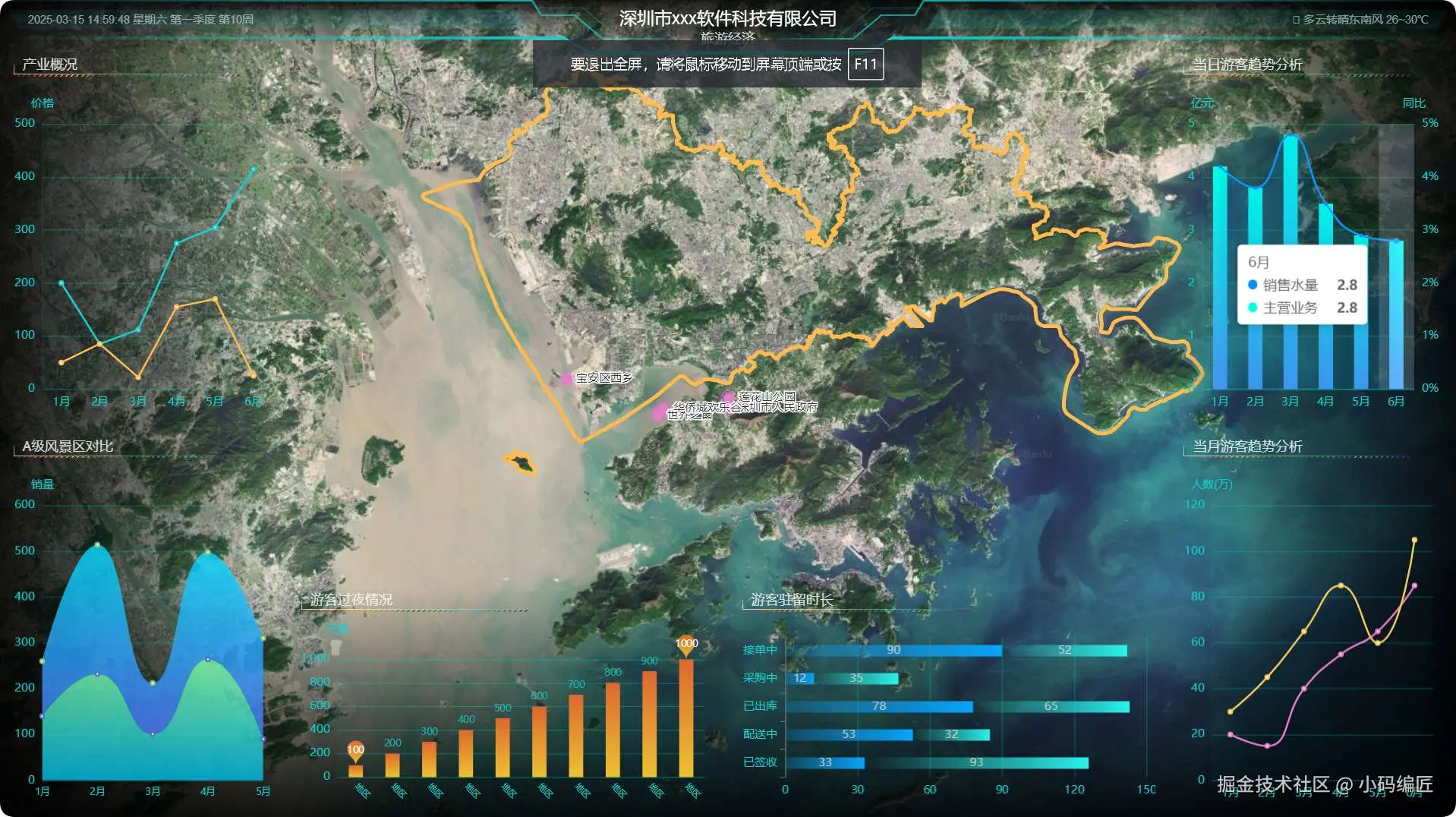1456x817 pixels.
Task: Click the 采购中 row label
Action: (760, 678)
